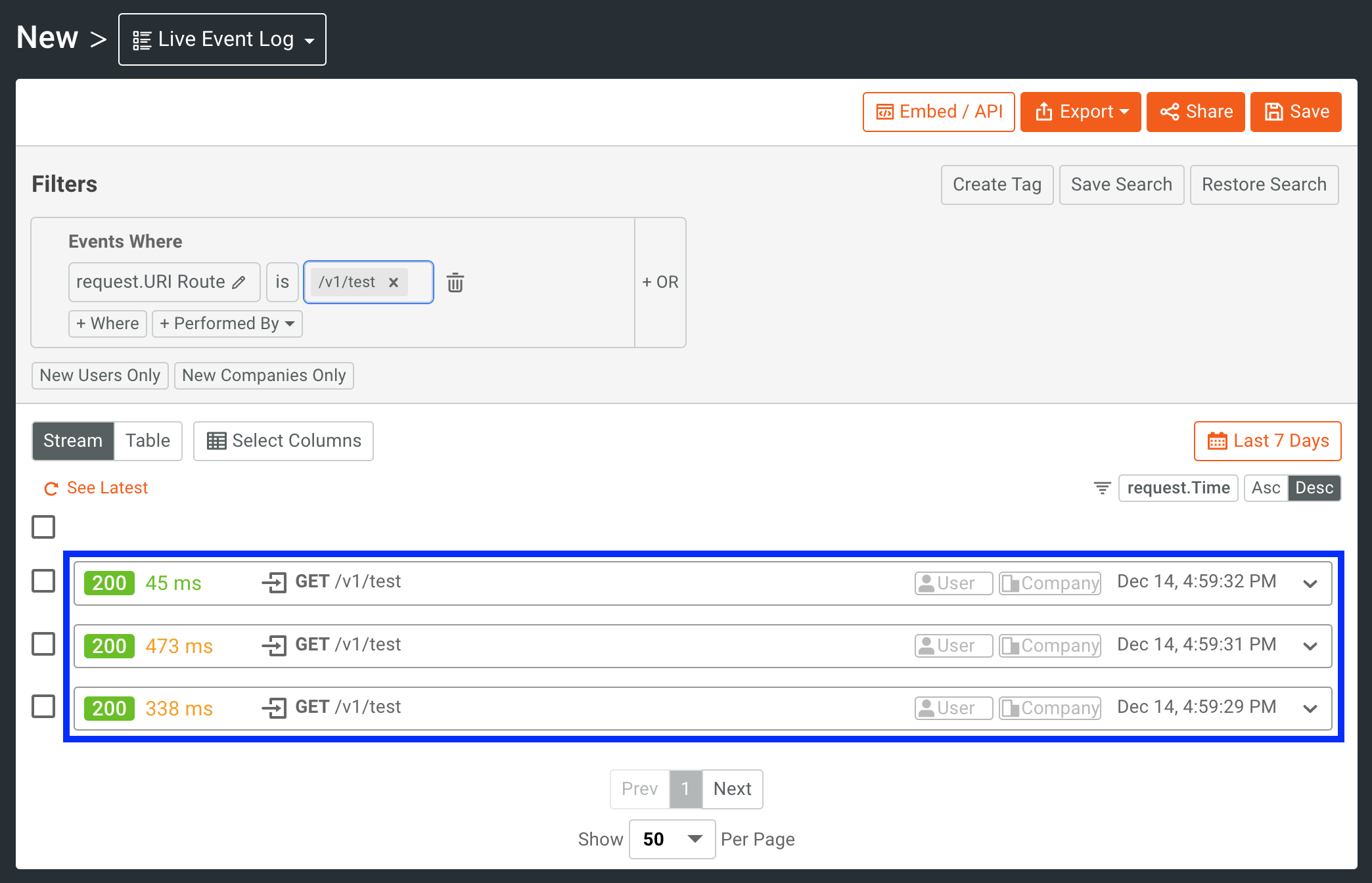Remove the /v1/test filter value tag
1372x883 pixels.
coord(394,283)
